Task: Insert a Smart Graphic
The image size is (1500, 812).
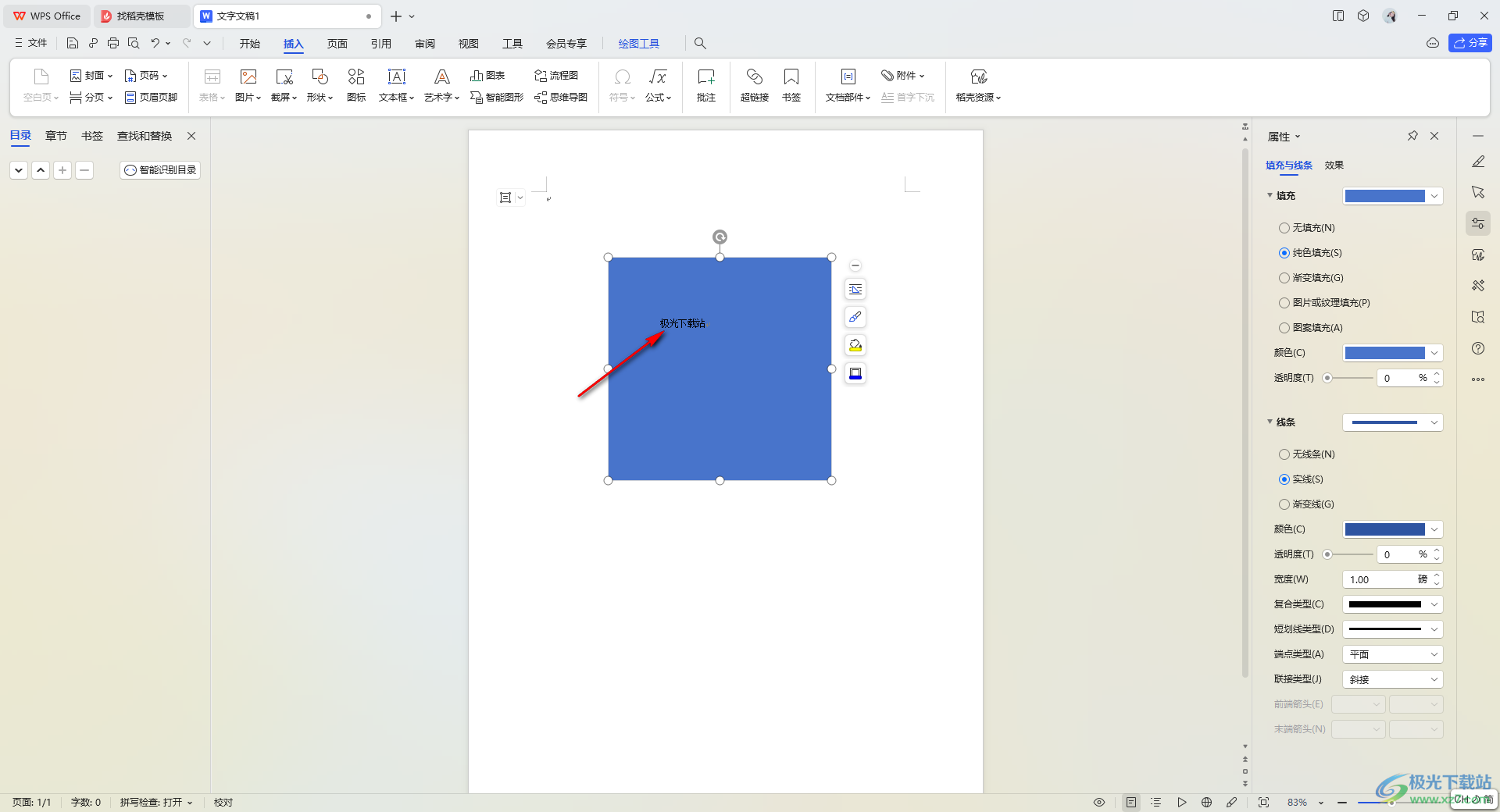Action: pyautogui.click(x=497, y=98)
